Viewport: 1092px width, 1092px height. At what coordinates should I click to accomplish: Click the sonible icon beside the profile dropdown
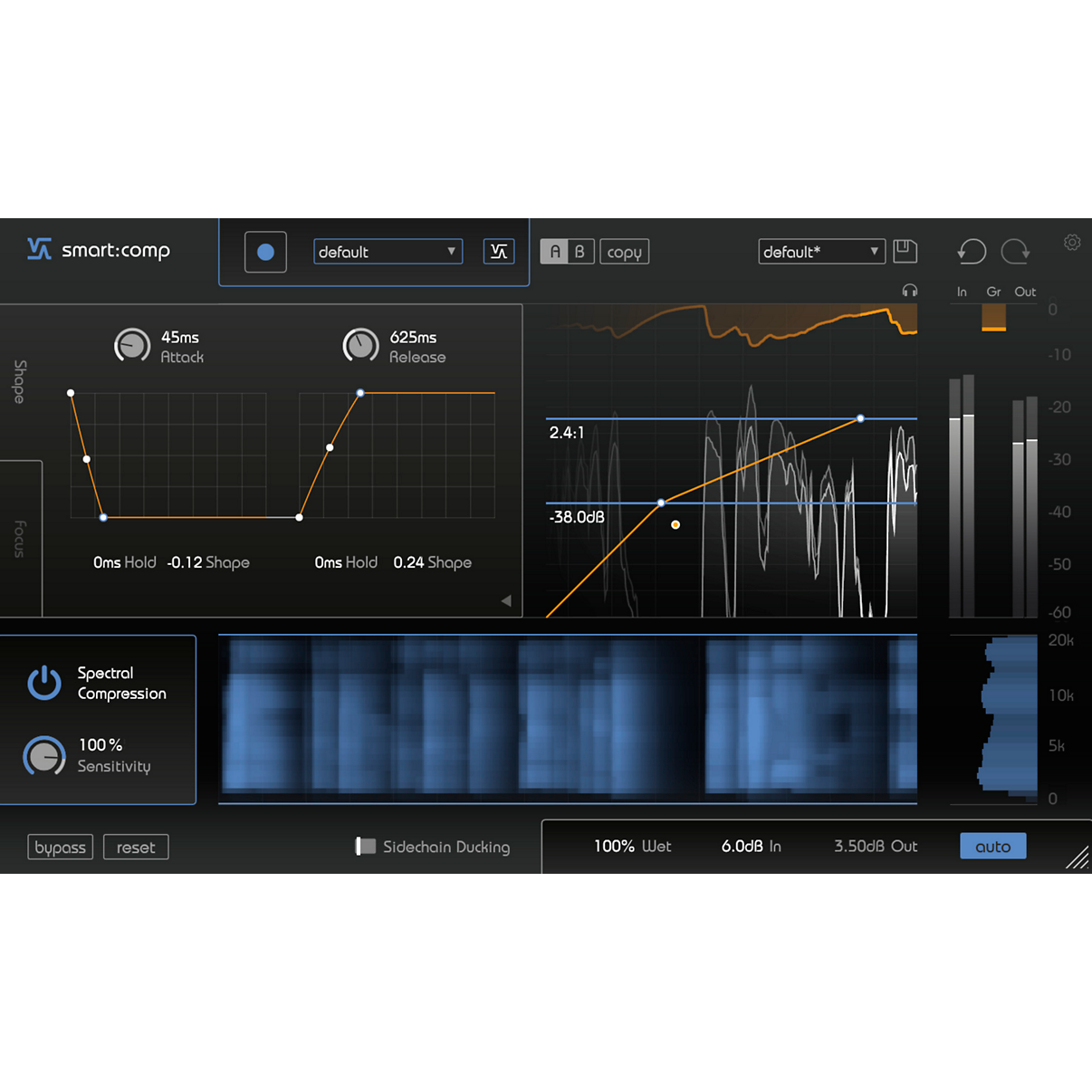pos(499,251)
